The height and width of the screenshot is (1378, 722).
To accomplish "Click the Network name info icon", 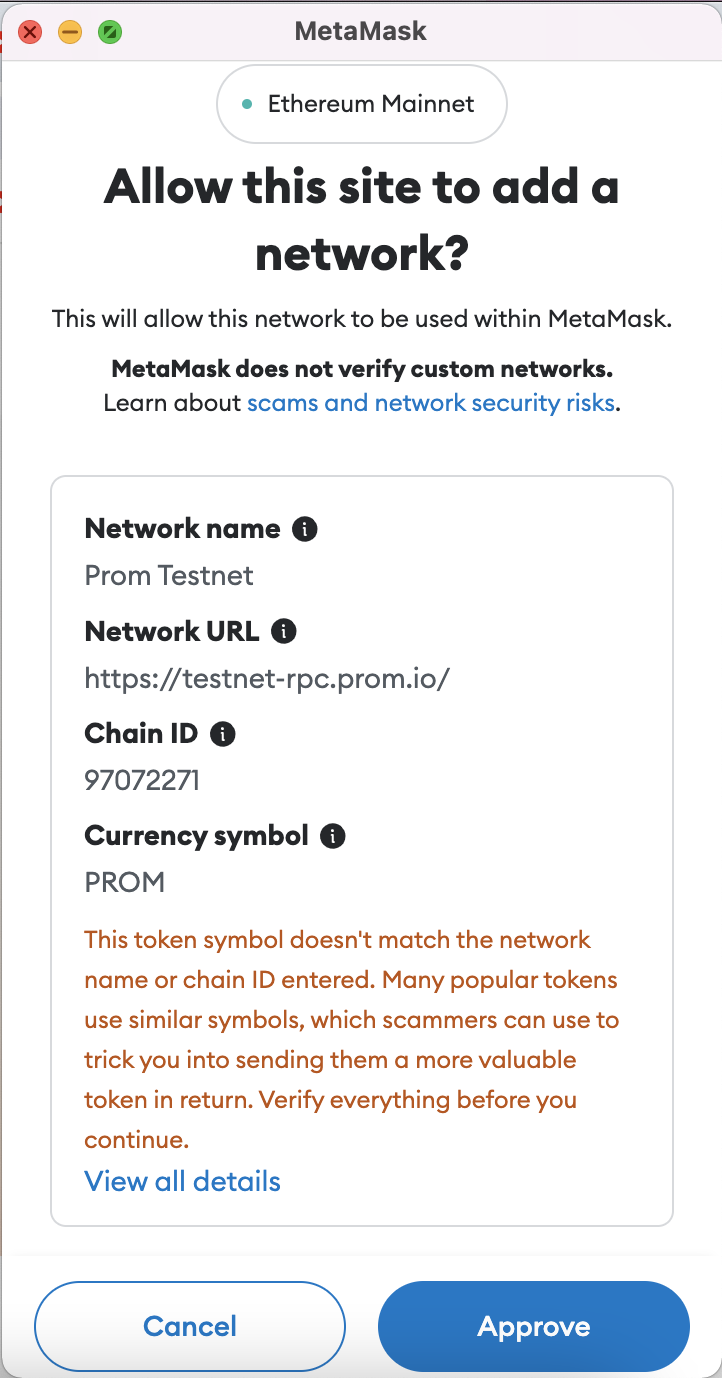I will click(x=304, y=529).
